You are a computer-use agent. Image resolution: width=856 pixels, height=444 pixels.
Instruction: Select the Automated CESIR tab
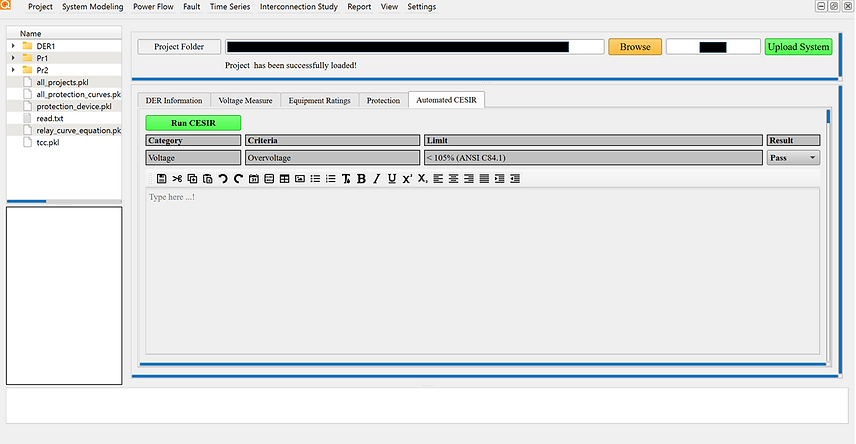point(447,100)
